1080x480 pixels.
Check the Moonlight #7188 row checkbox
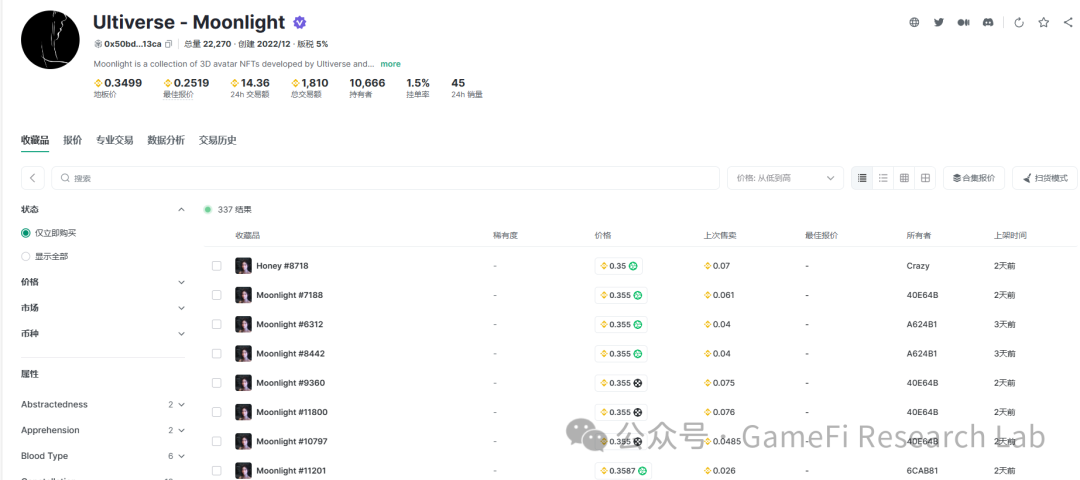point(217,295)
